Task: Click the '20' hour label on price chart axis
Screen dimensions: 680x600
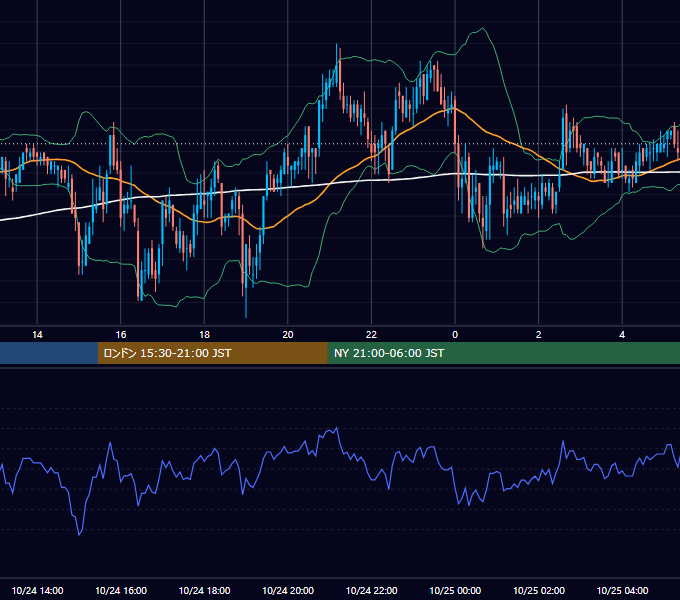Action: (x=288, y=335)
